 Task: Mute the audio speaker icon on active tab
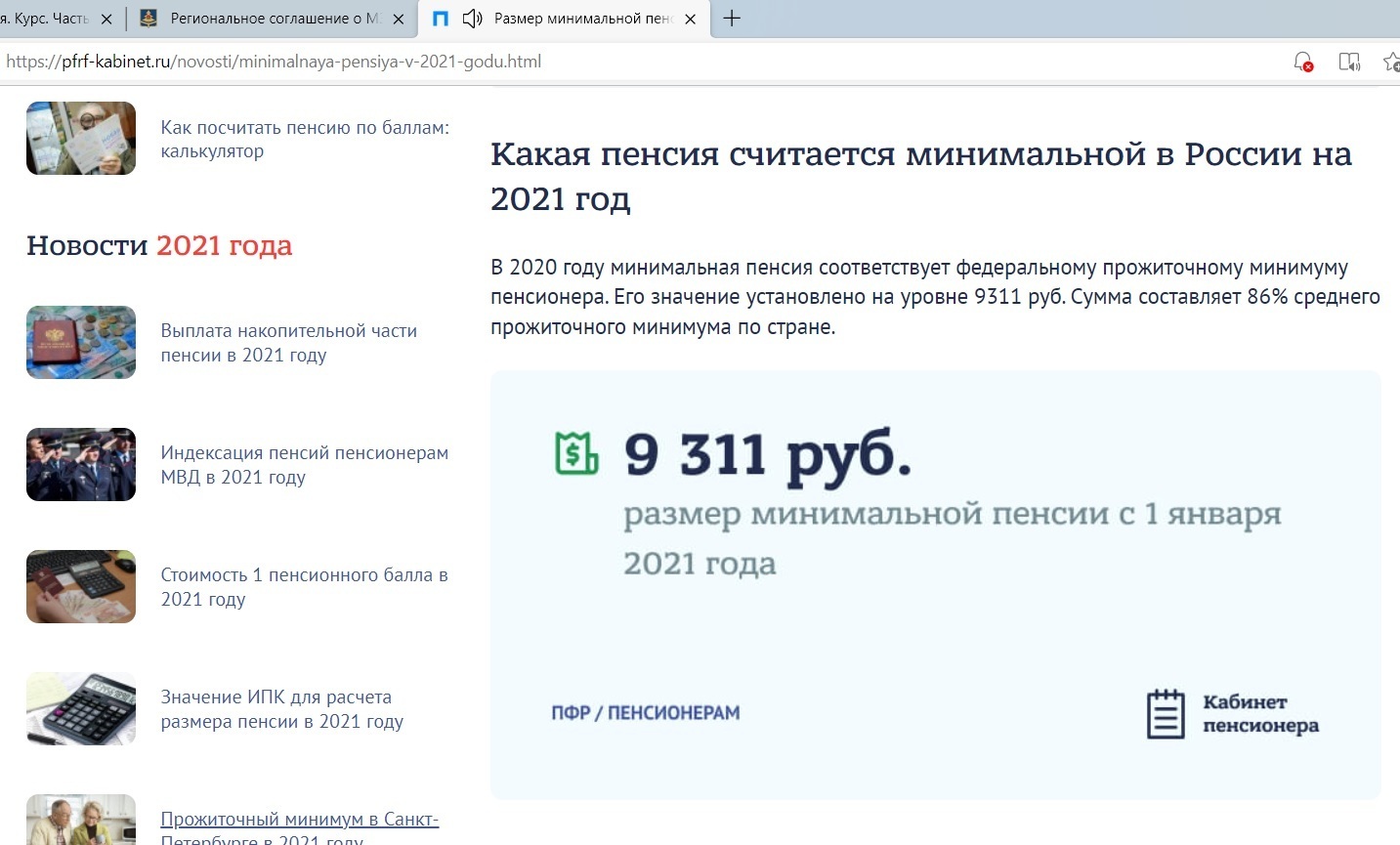click(473, 19)
